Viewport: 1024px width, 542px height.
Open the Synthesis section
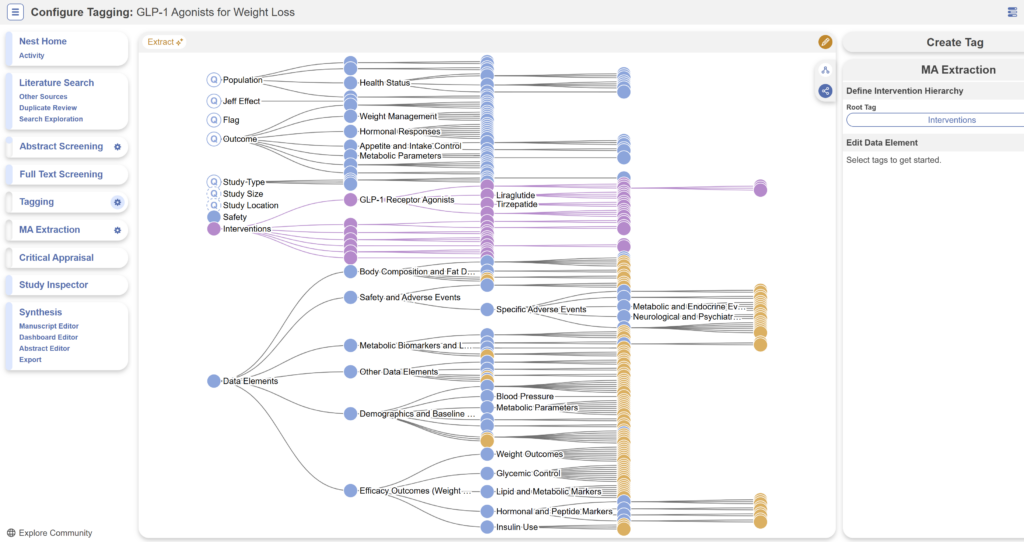(40, 312)
